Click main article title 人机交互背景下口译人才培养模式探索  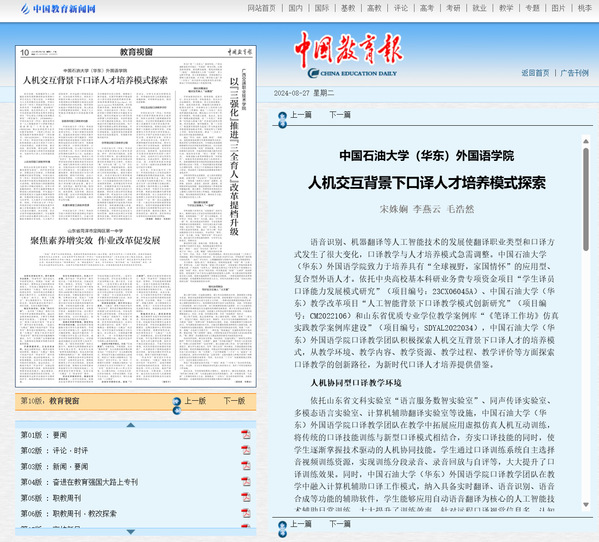click(427, 183)
